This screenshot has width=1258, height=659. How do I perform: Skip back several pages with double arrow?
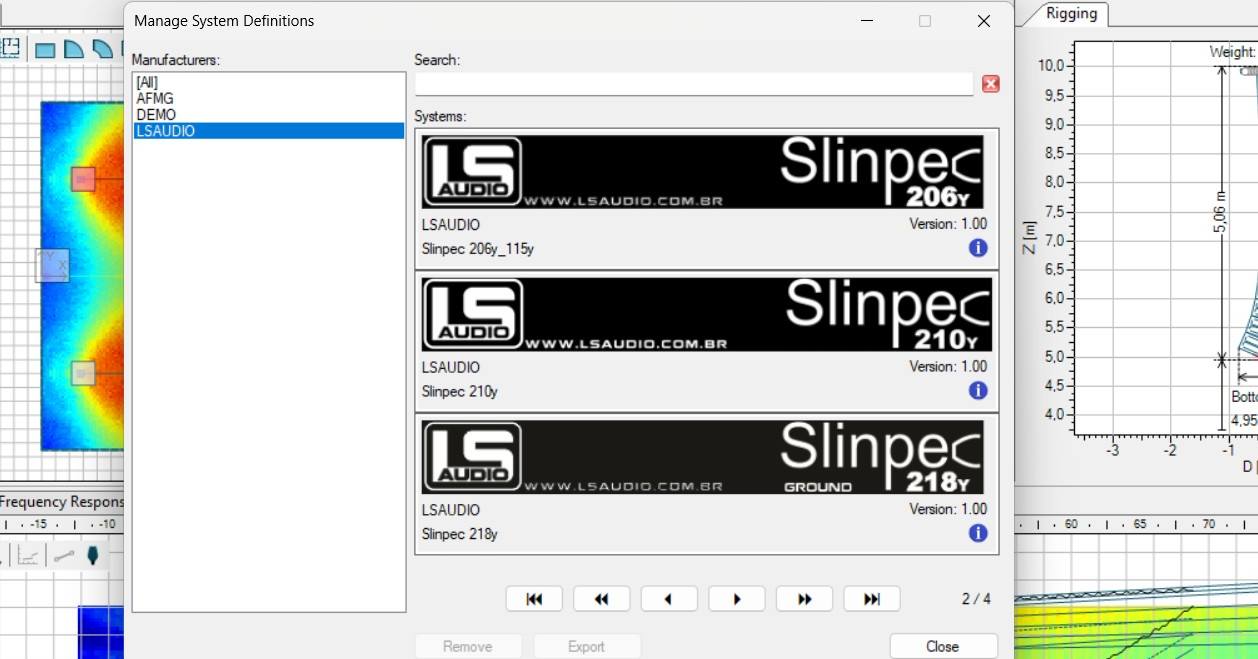pos(601,599)
